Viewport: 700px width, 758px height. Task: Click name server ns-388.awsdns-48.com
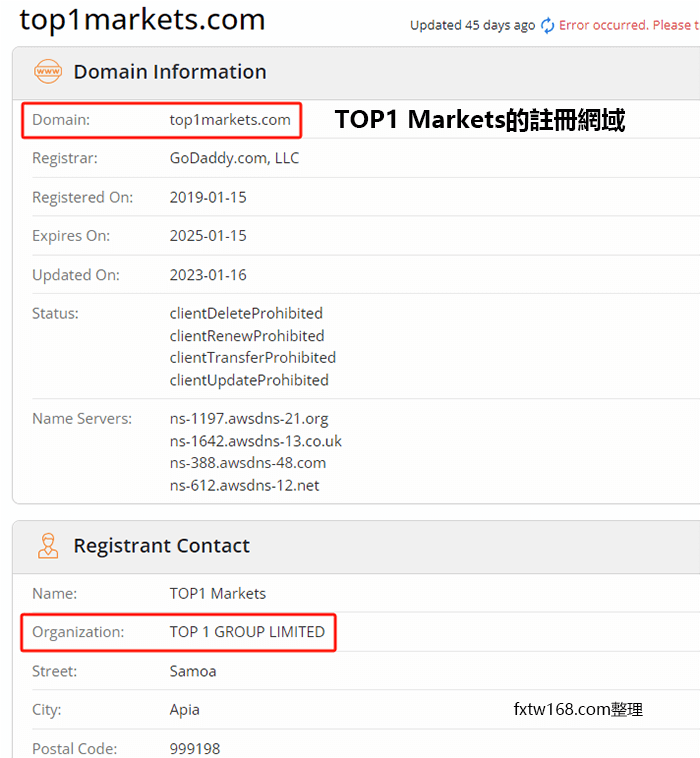[x=248, y=463]
